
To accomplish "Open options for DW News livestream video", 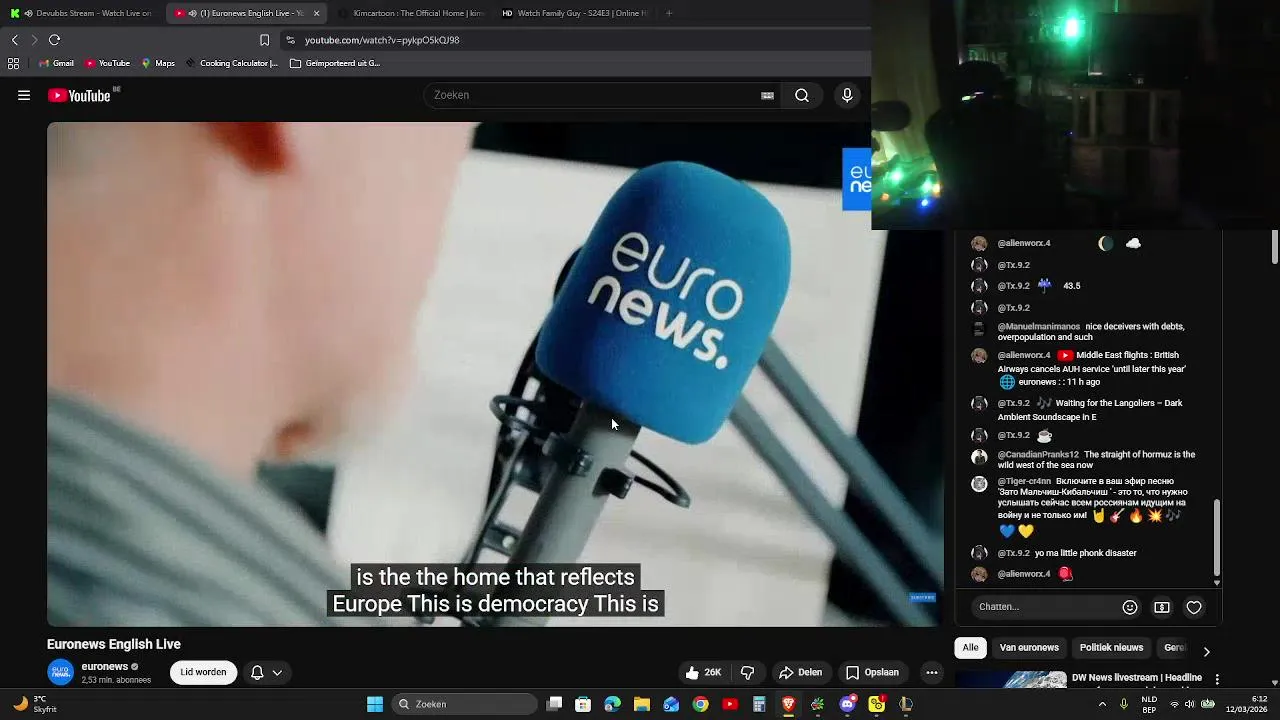I will click(1217, 679).
